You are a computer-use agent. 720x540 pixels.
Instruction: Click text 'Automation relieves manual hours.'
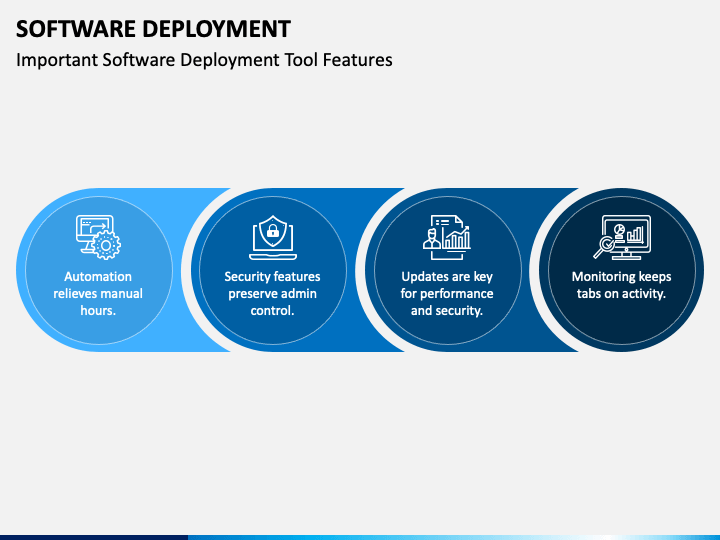click(98, 293)
